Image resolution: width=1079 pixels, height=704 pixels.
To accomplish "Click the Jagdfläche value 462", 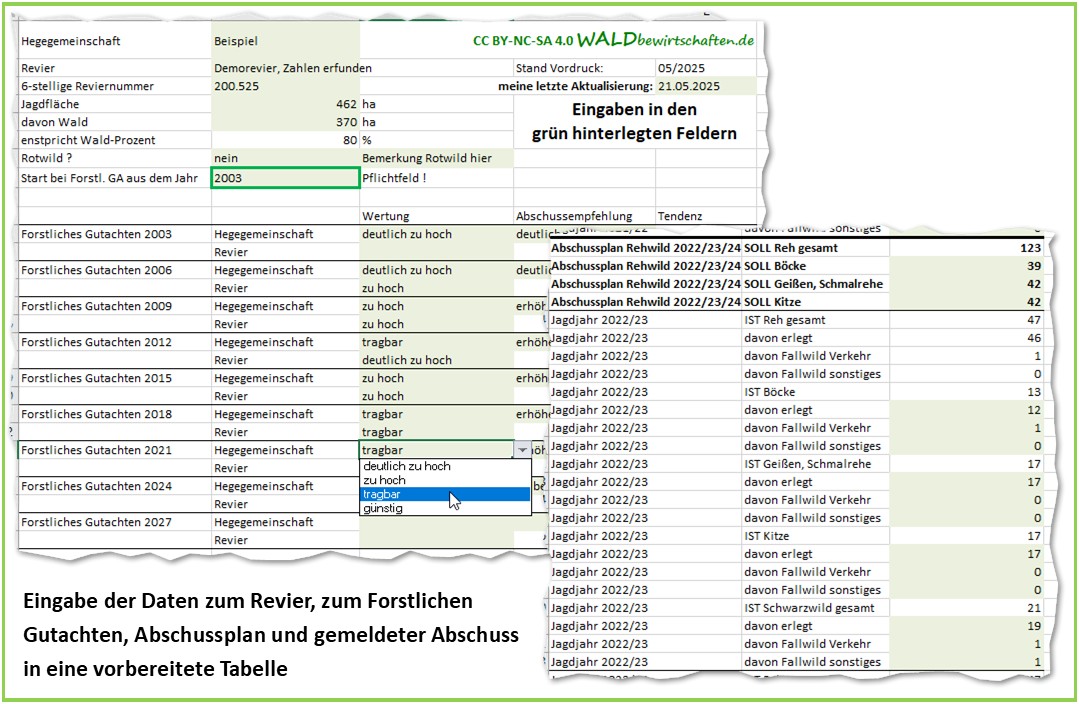I will pyautogui.click(x=285, y=104).
